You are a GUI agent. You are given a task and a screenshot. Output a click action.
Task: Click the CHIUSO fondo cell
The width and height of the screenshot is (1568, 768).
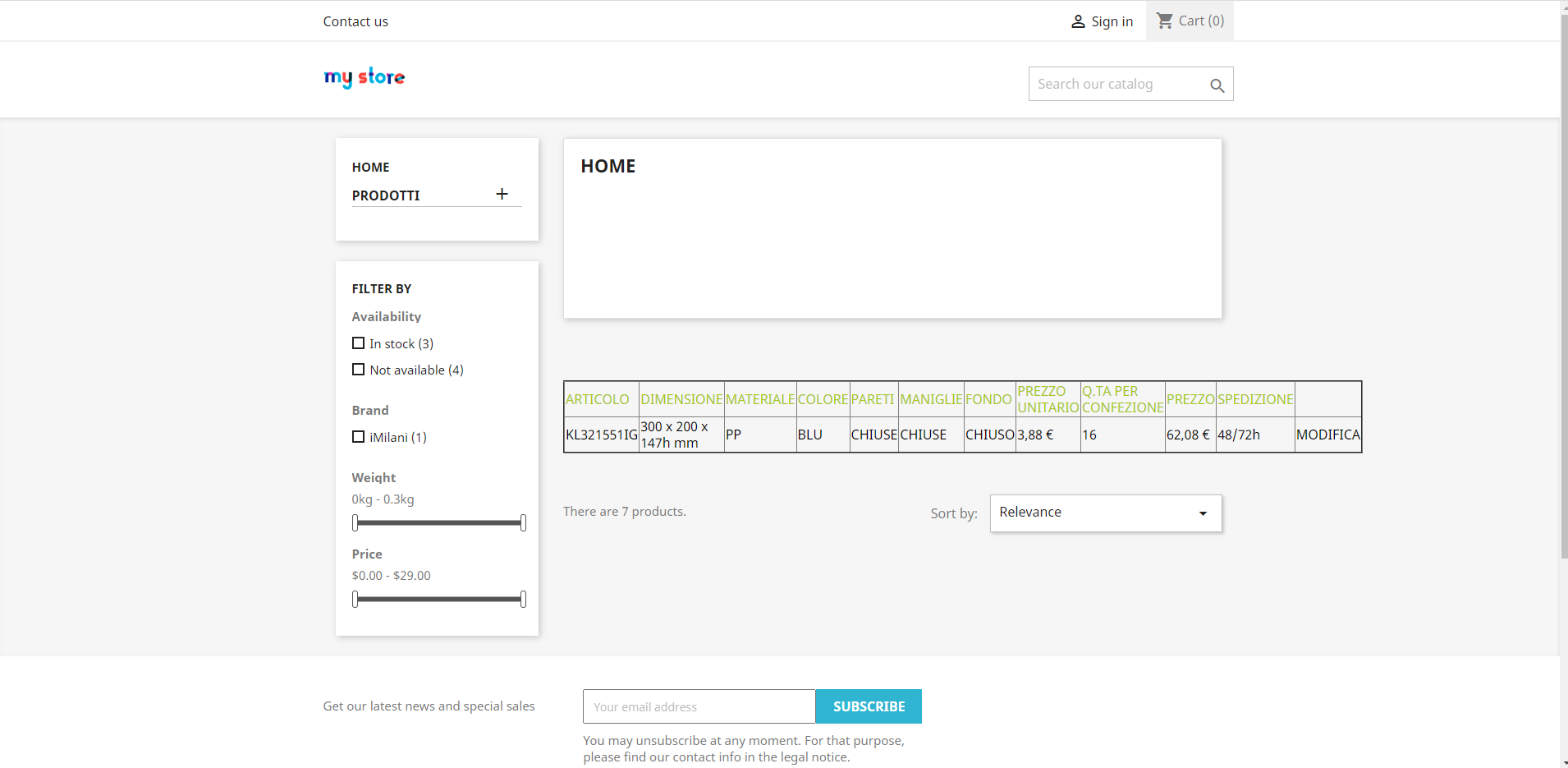[990, 435]
